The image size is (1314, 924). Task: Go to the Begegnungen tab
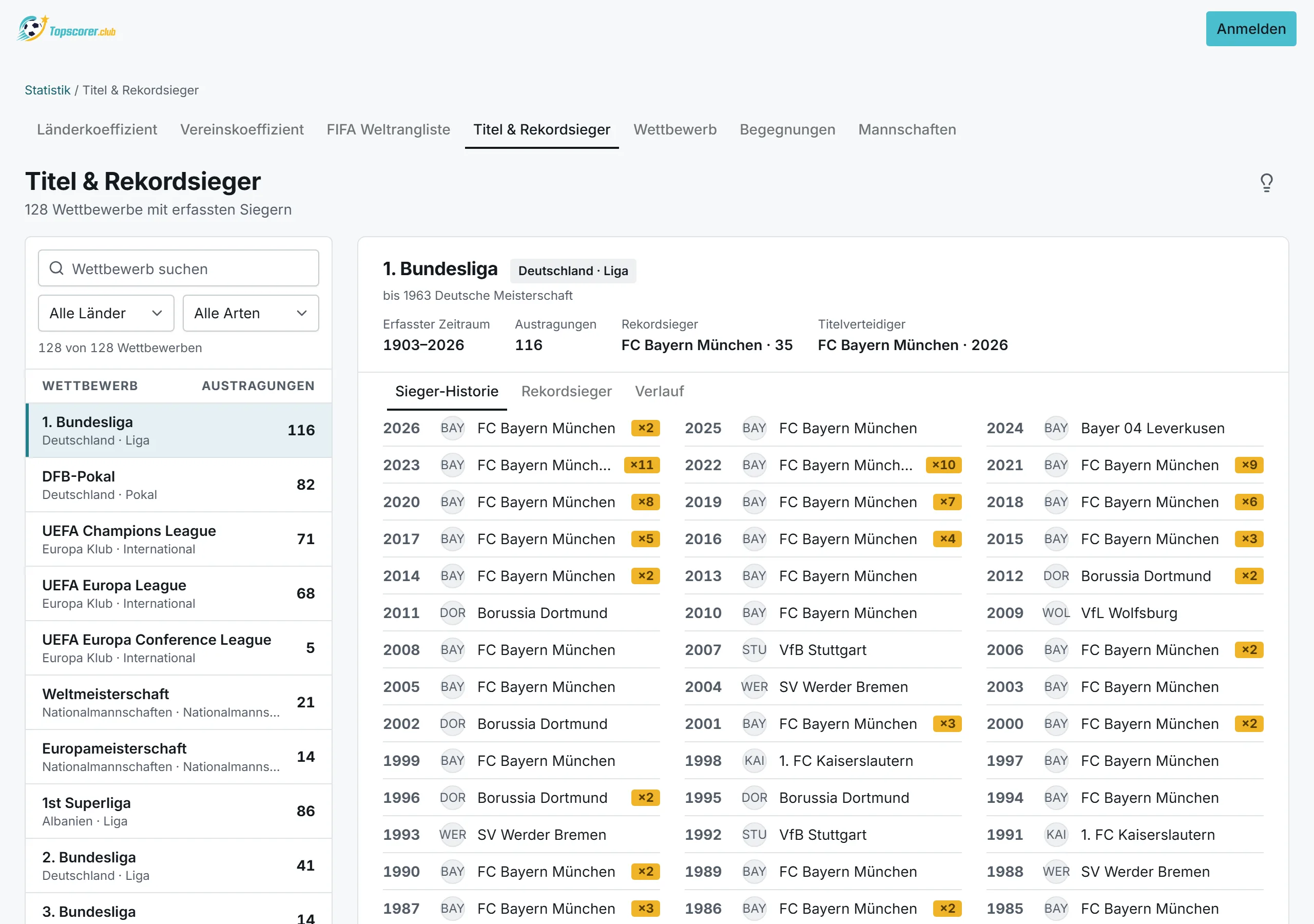pos(787,129)
